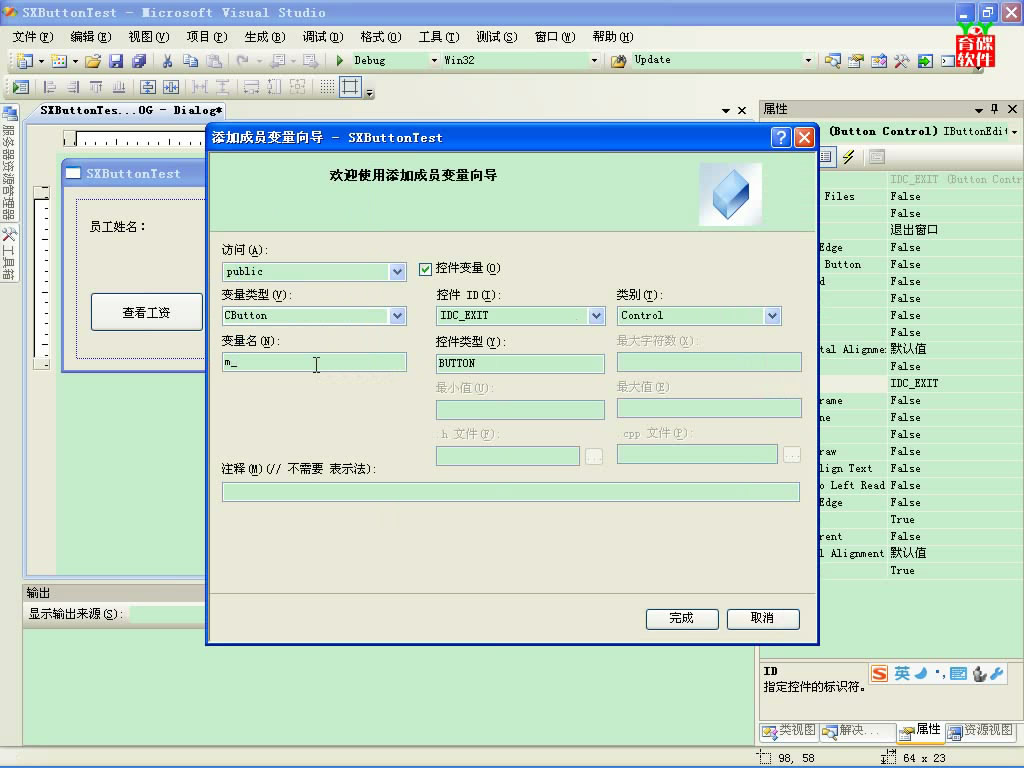Switch to the 类视图 tab

point(790,731)
